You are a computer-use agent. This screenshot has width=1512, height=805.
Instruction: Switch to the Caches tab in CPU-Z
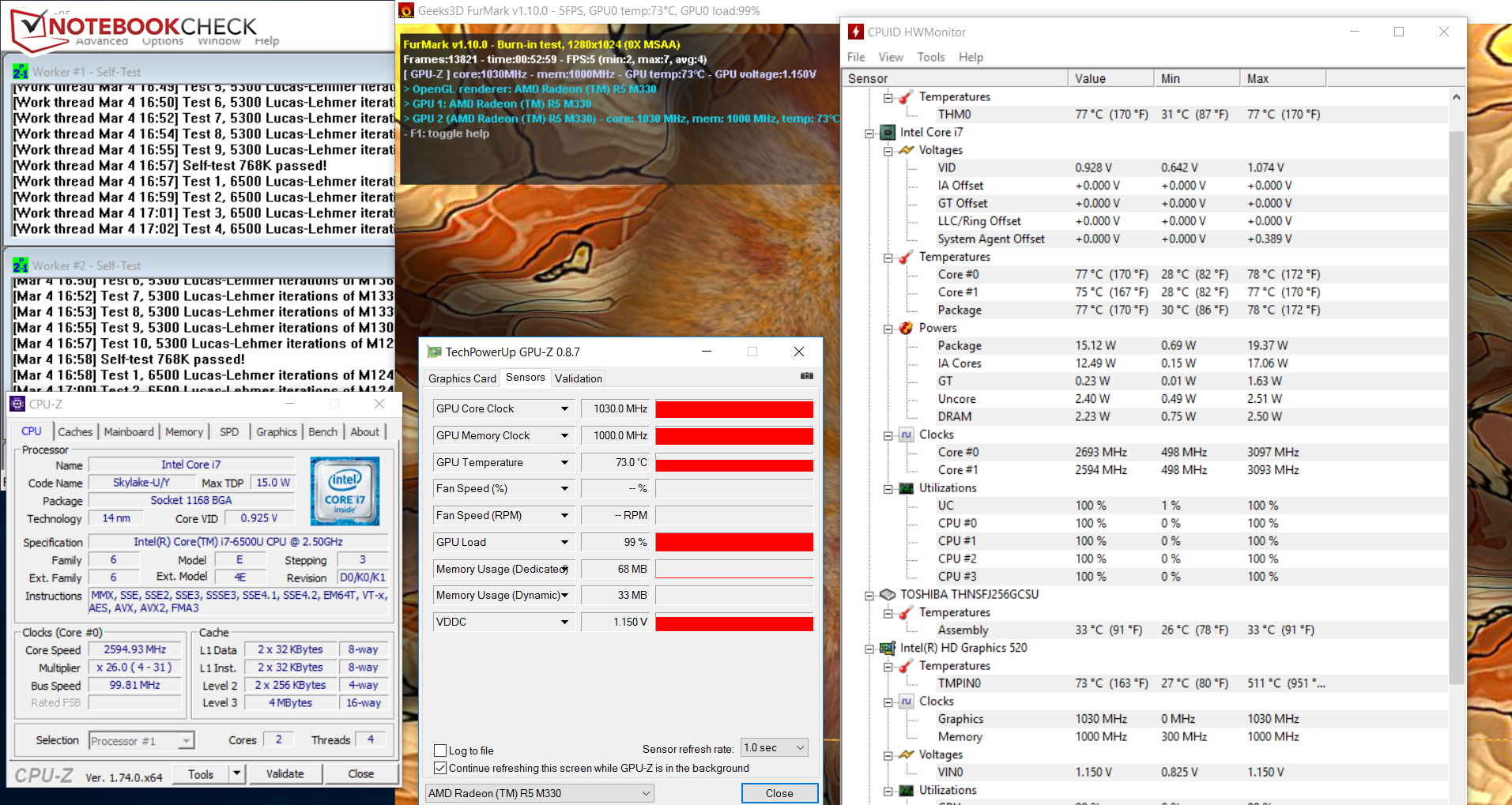(75, 431)
